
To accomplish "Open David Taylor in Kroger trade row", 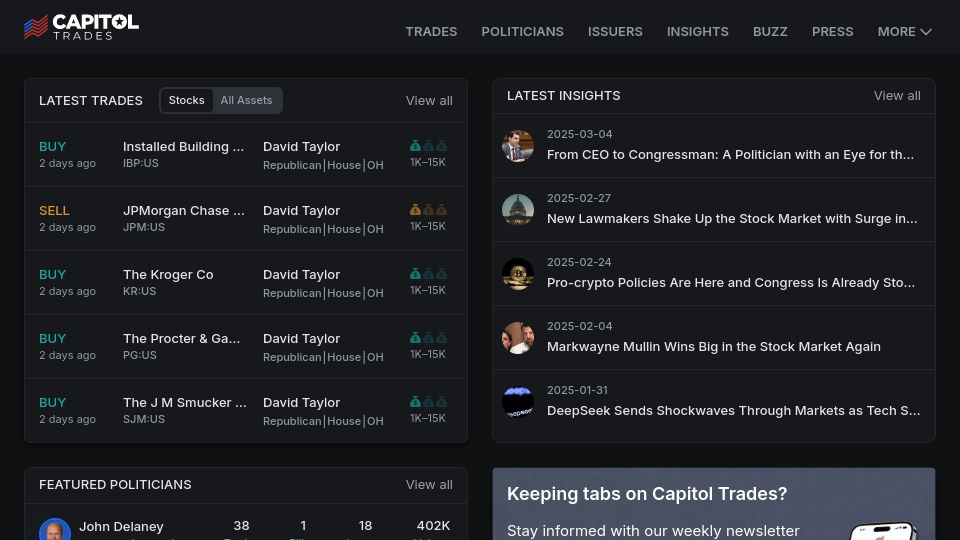I will tap(301, 274).
